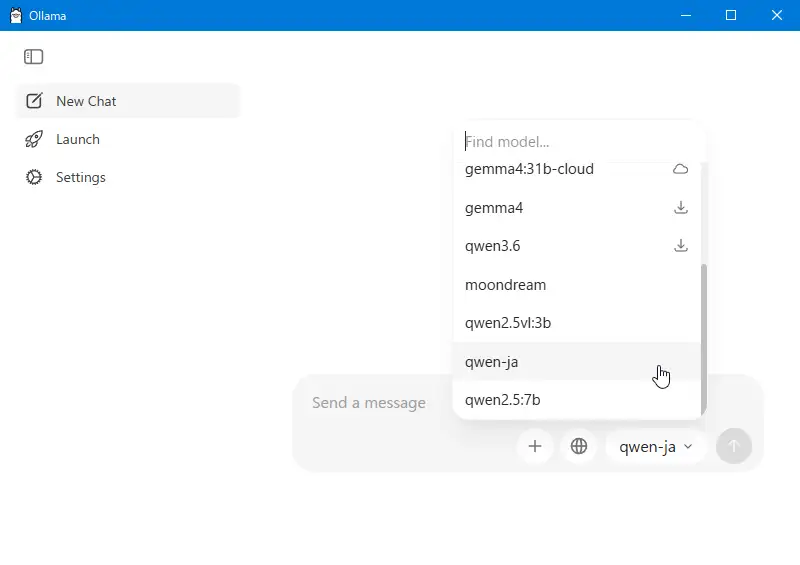Image resolution: width=800 pixels, height=565 pixels.
Task: Close the Ollama window
Action: tap(777, 15)
